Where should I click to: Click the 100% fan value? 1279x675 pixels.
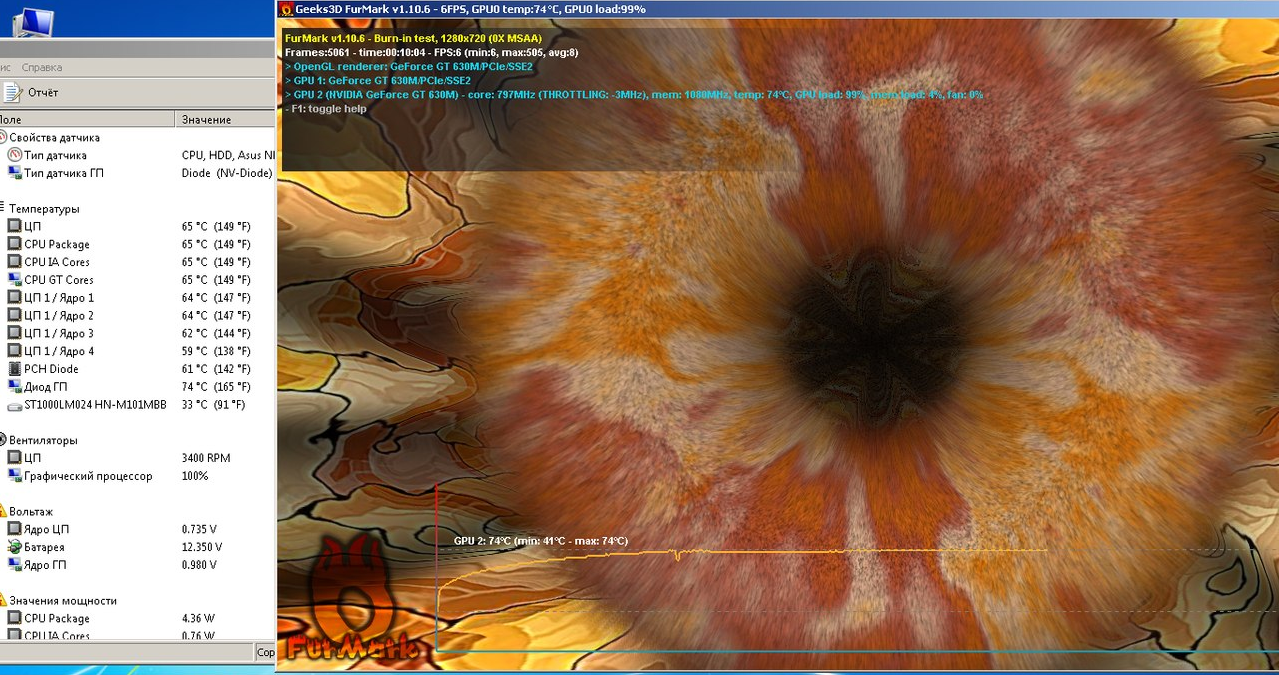coord(195,476)
